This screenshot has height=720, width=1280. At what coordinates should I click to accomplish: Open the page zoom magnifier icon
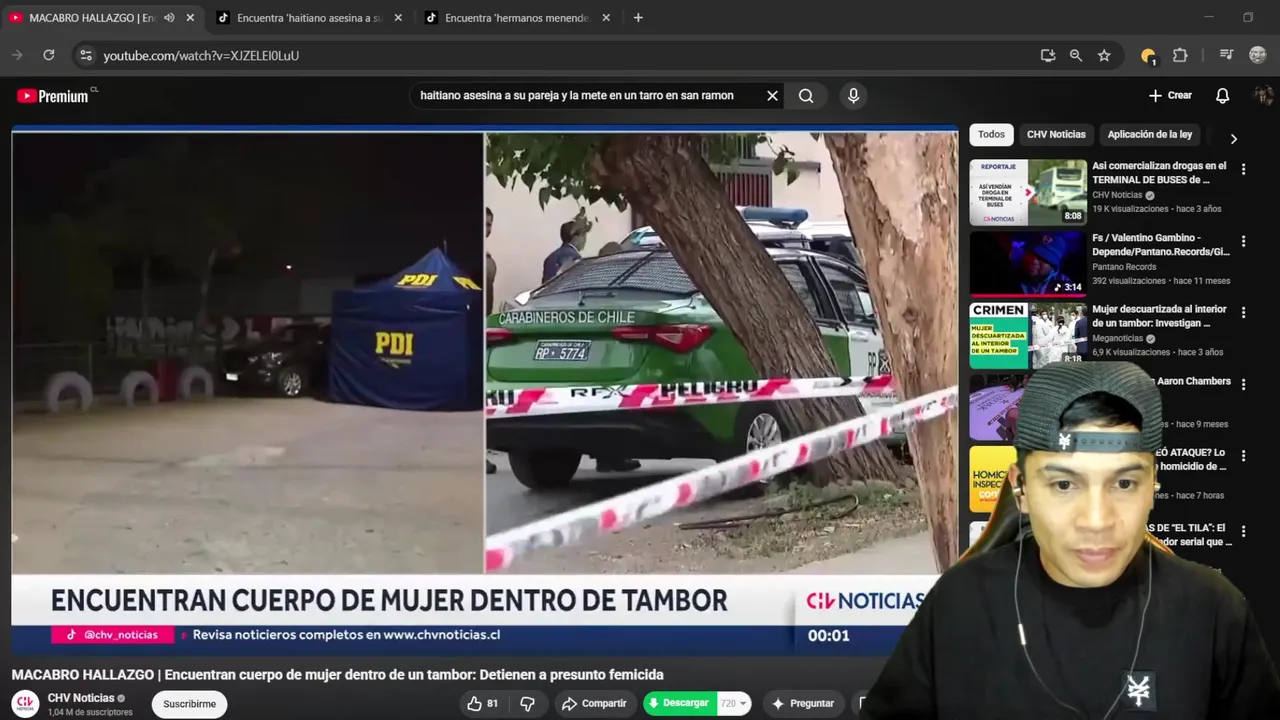click(1076, 56)
